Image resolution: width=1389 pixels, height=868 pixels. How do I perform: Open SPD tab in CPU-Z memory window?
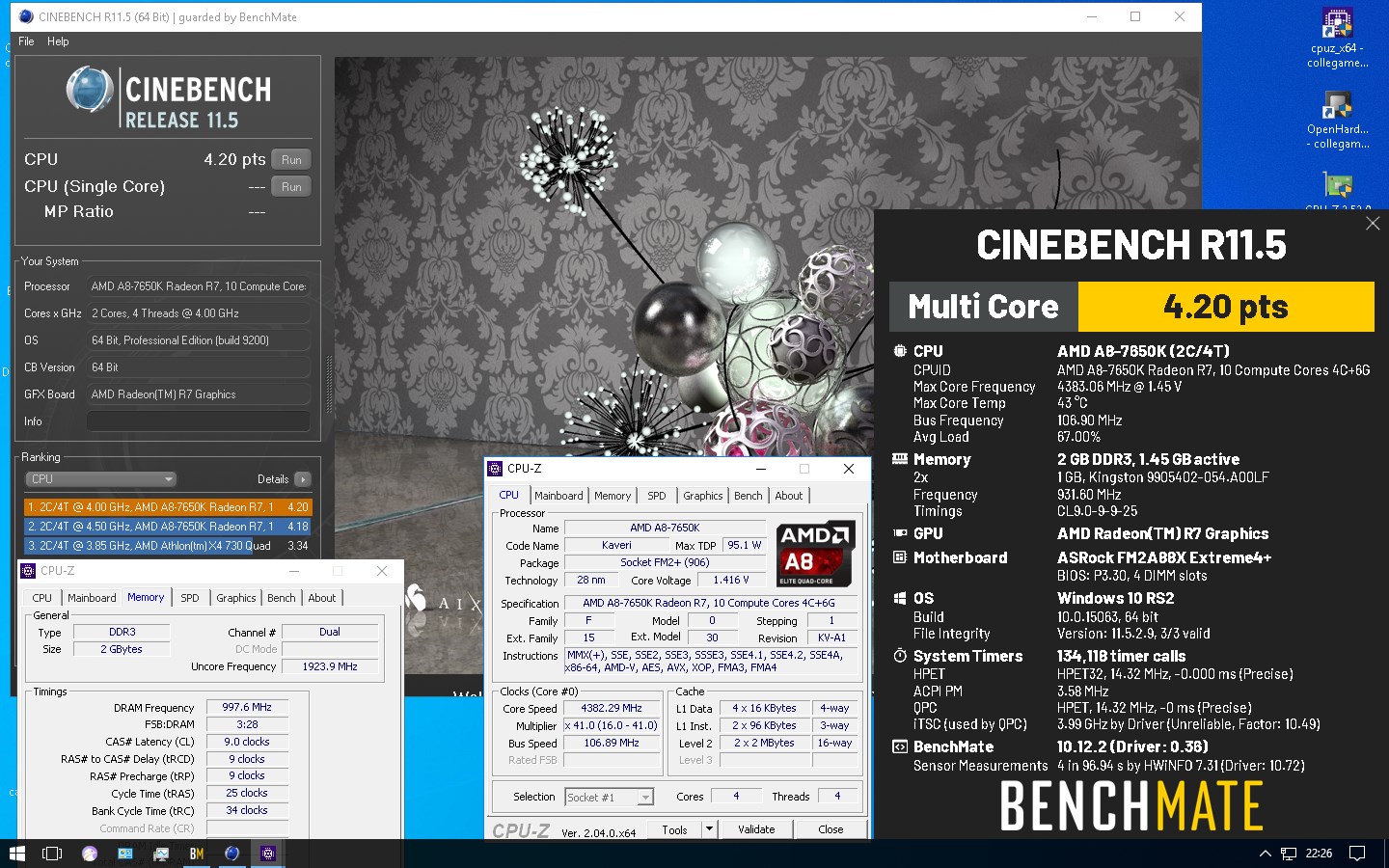pyautogui.click(x=190, y=598)
